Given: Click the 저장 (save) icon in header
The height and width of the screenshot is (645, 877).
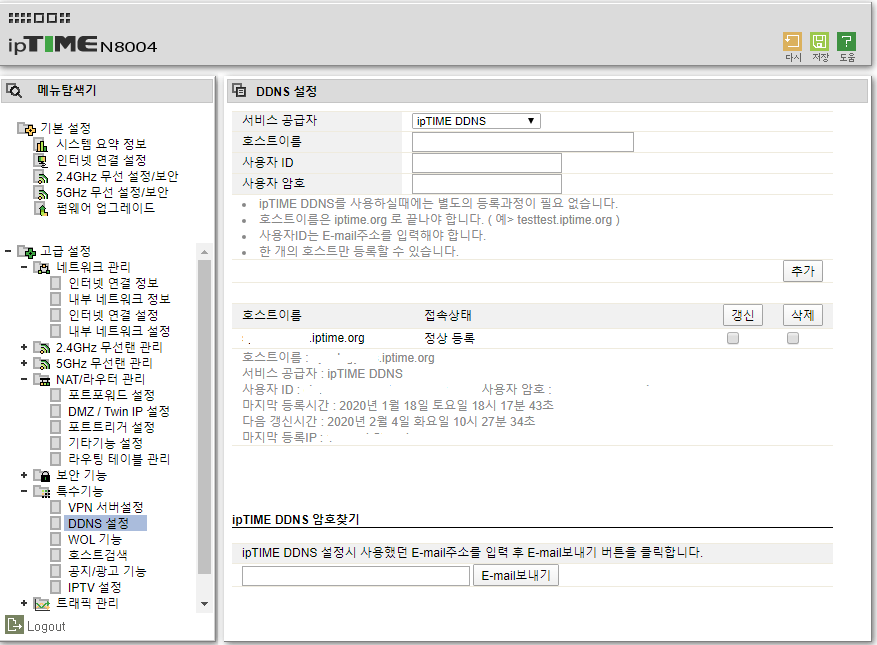Looking at the screenshot, I should [x=819, y=41].
